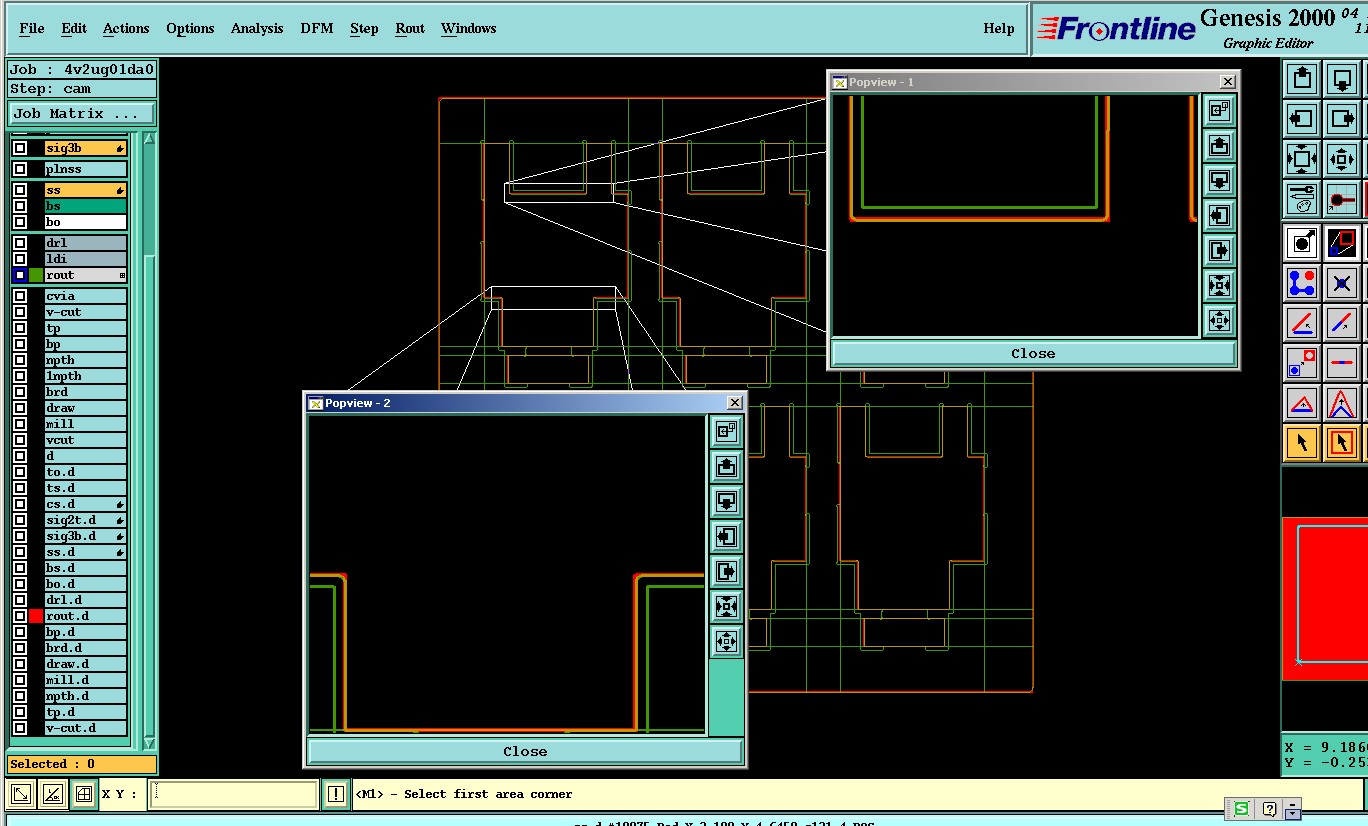Click the grid snap icon beside X Y field
Viewport: 1368px width, 826px height.
[x=84, y=794]
